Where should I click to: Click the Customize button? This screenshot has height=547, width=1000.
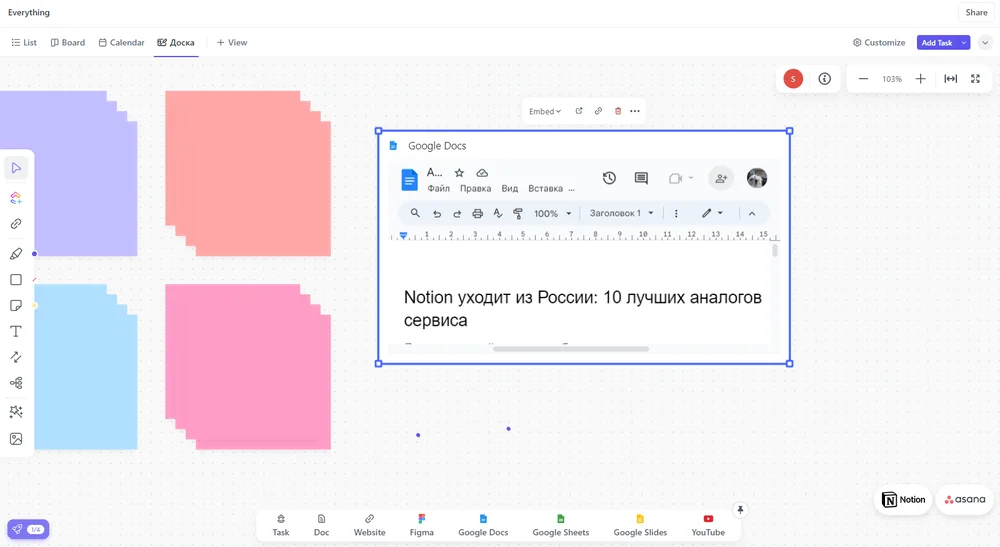[879, 43]
